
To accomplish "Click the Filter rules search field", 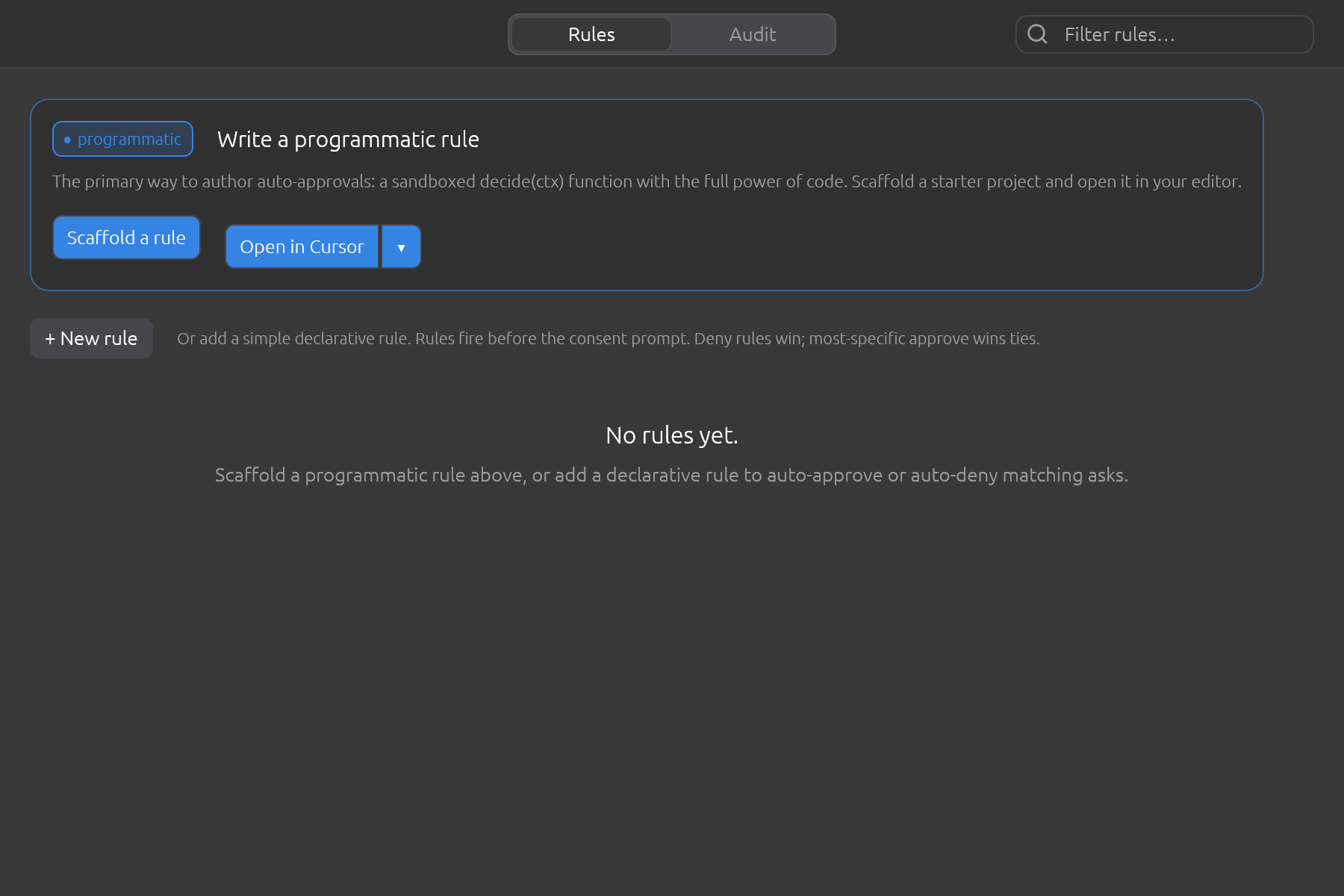I will (x=1164, y=34).
